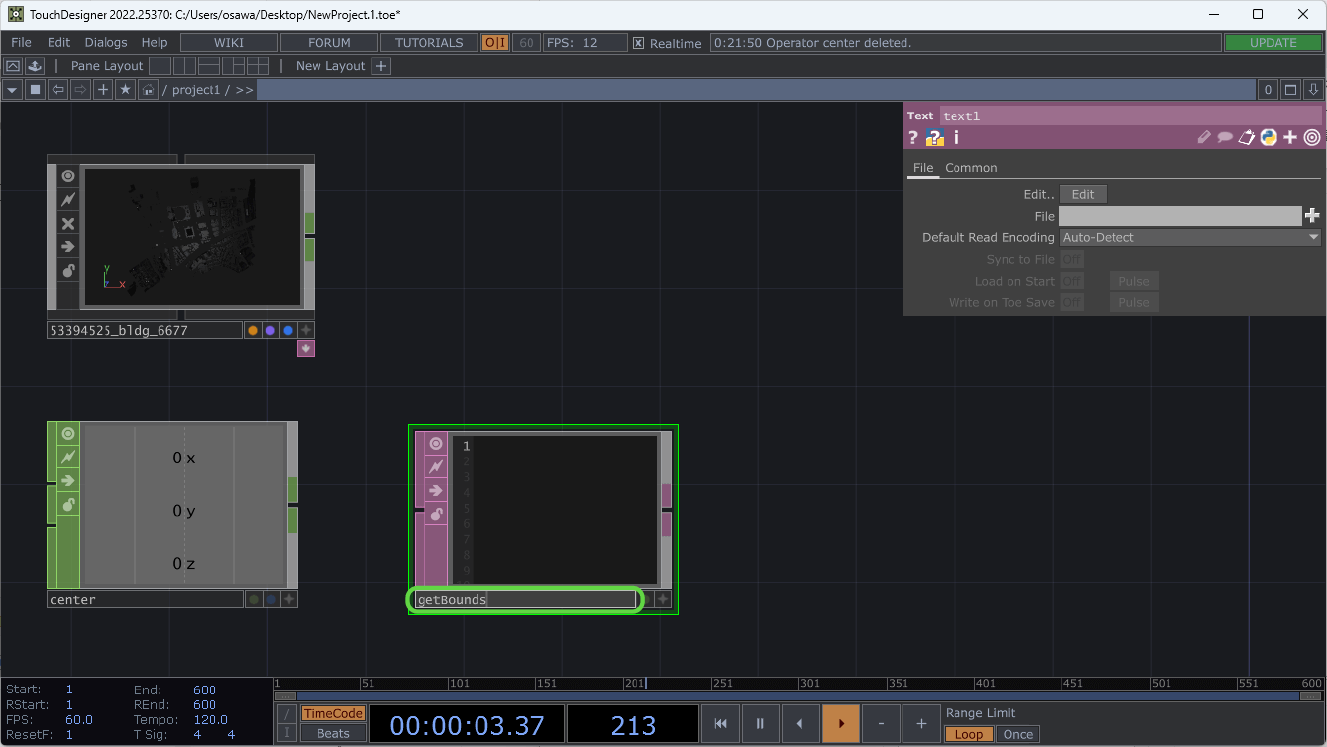
Task: Open Python help with the blue question mark icon
Action: pyautogui.click(x=933, y=137)
